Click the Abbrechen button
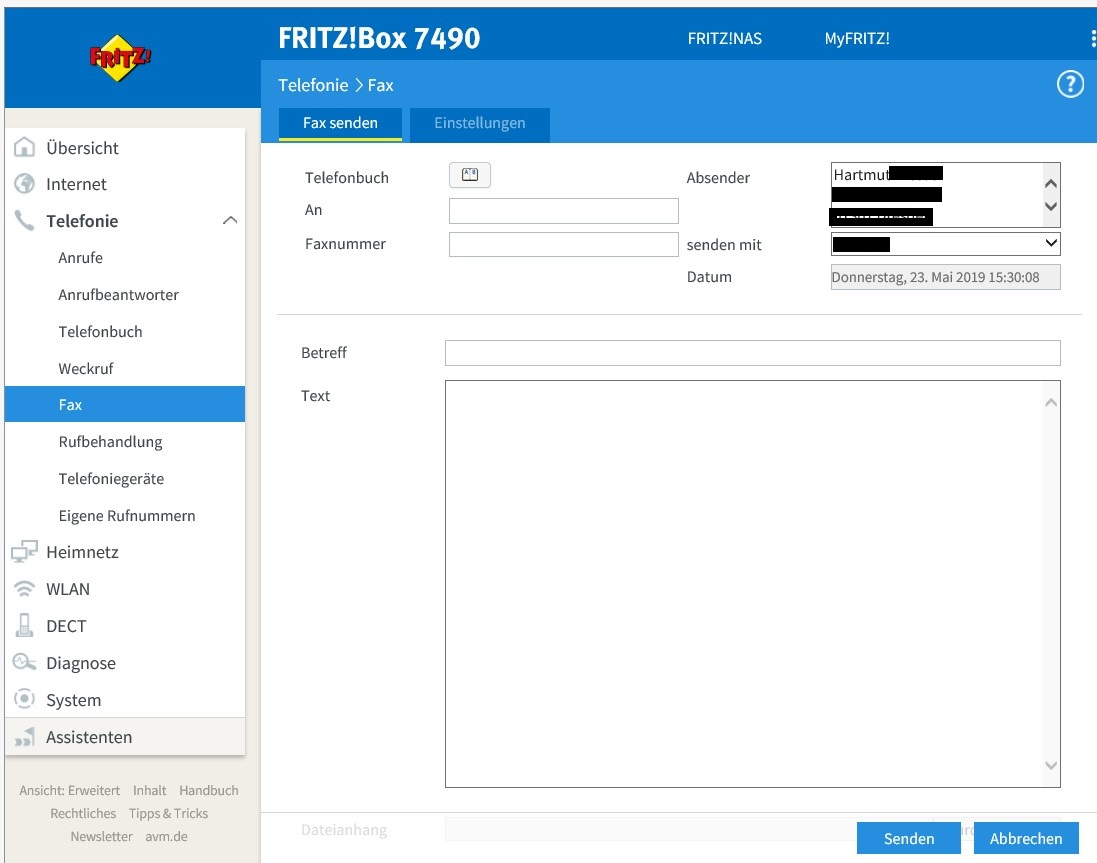Screen dimensions: 1097x863 [1026, 838]
